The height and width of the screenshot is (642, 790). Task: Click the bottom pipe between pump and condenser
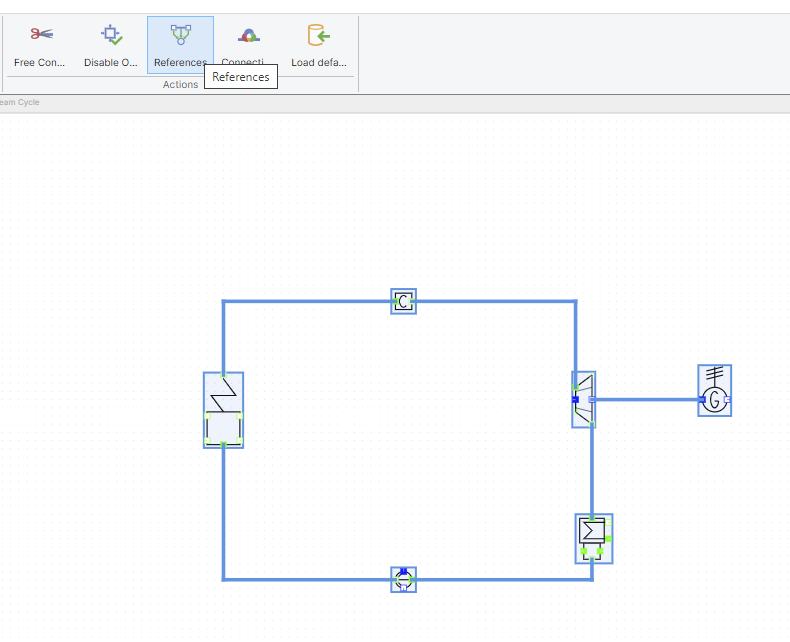[x=500, y=579]
